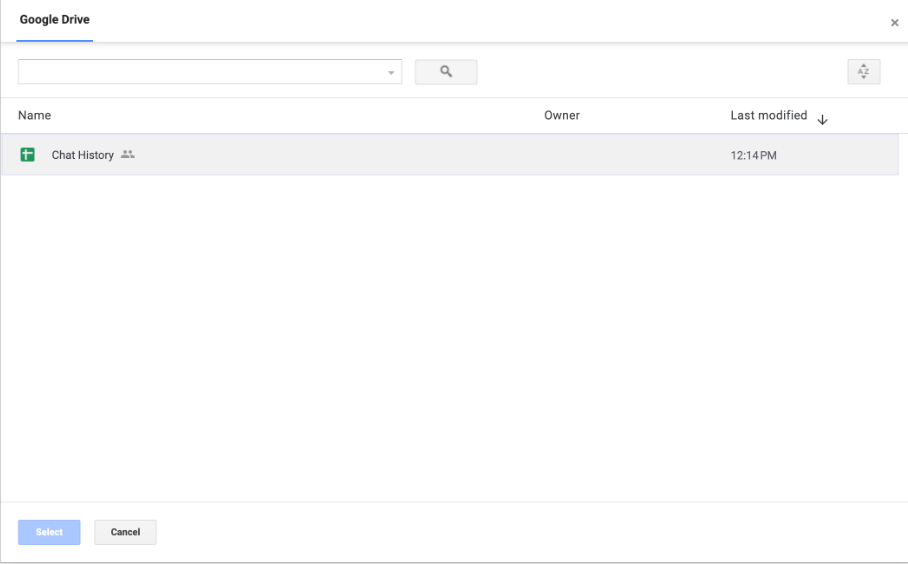Sort files by the Owner column
Viewport: 908px width, 564px height.
[x=562, y=115]
